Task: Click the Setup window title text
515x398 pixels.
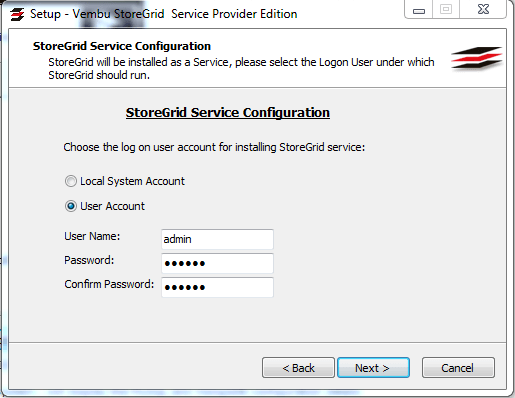Action: [x=163, y=14]
